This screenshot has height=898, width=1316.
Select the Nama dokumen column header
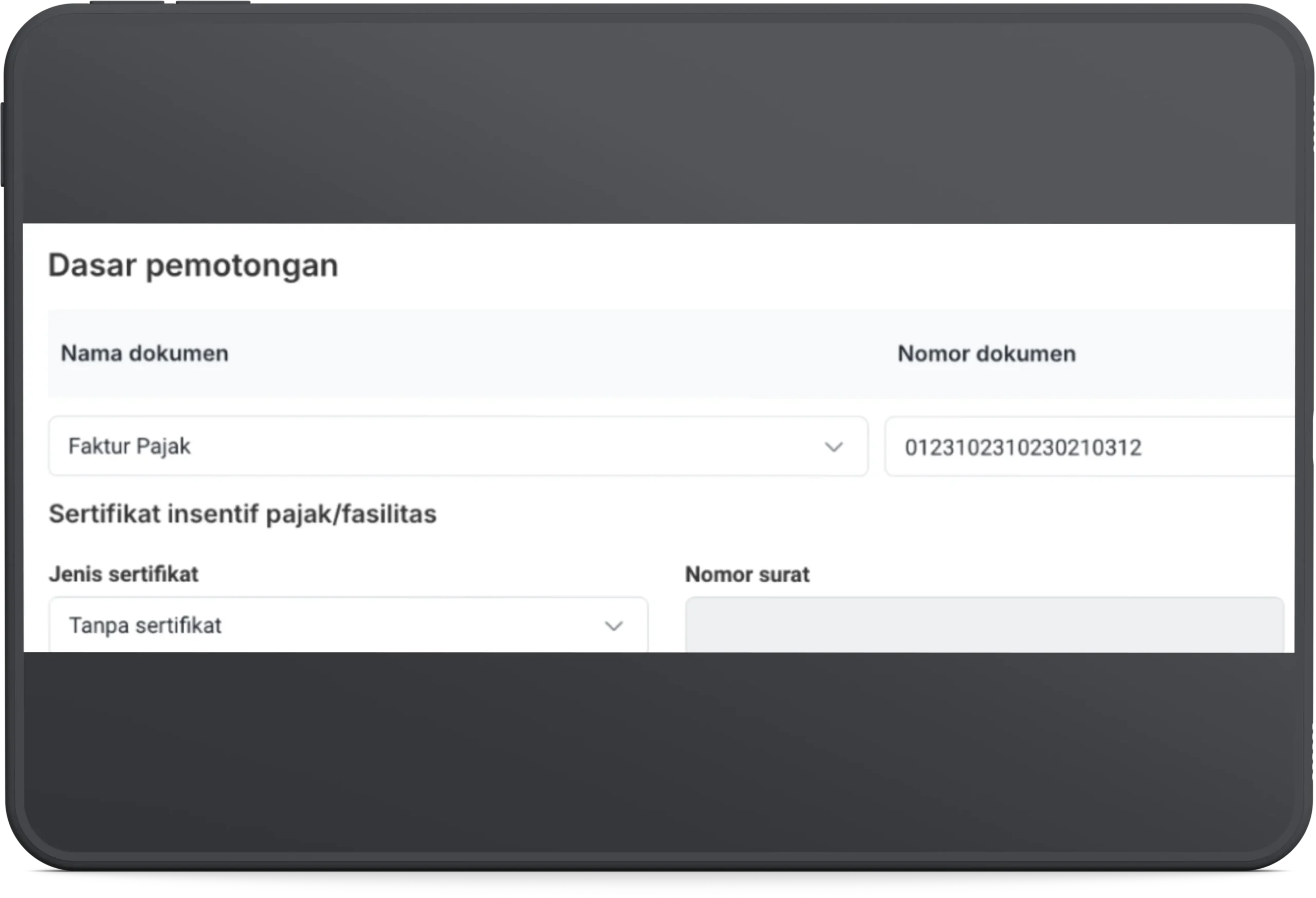[x=144, y=353]
